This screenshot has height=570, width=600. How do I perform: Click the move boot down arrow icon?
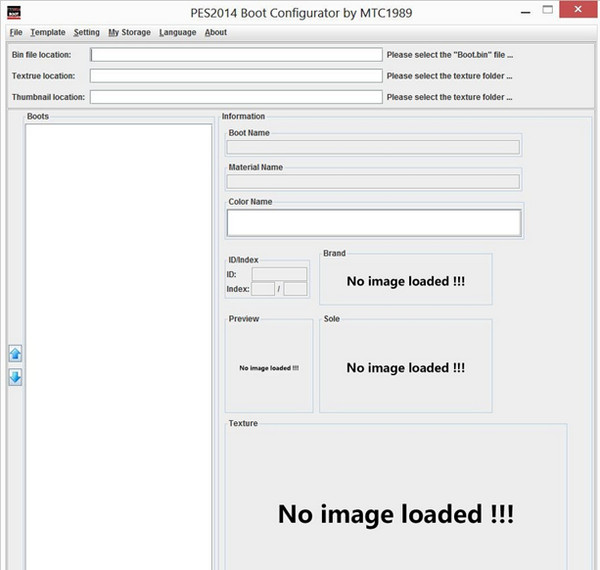15,377
